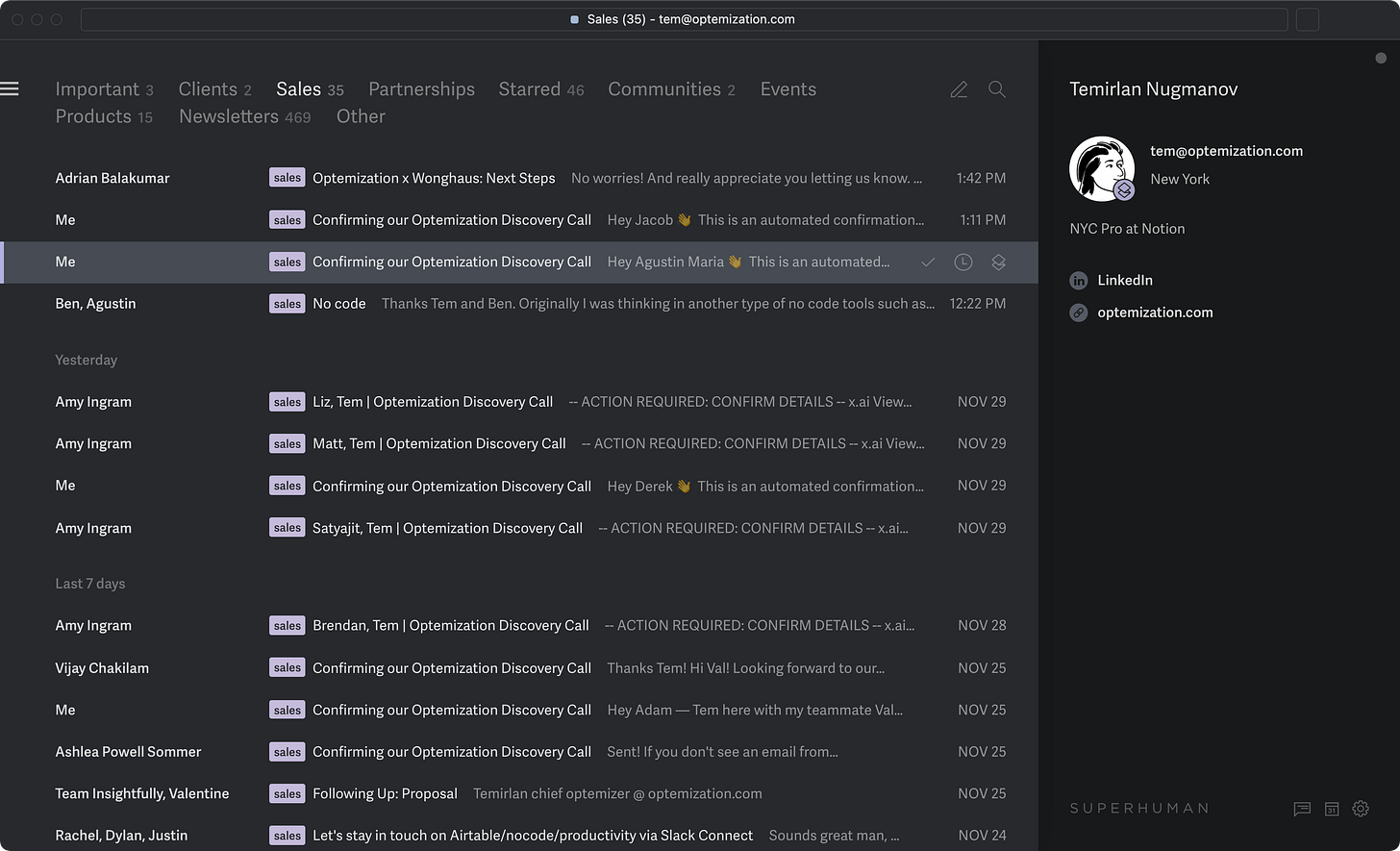The width and height of the screenshot is (1400, 851).
Task: Click the square button right of title bar
Action: [1308, 19]
